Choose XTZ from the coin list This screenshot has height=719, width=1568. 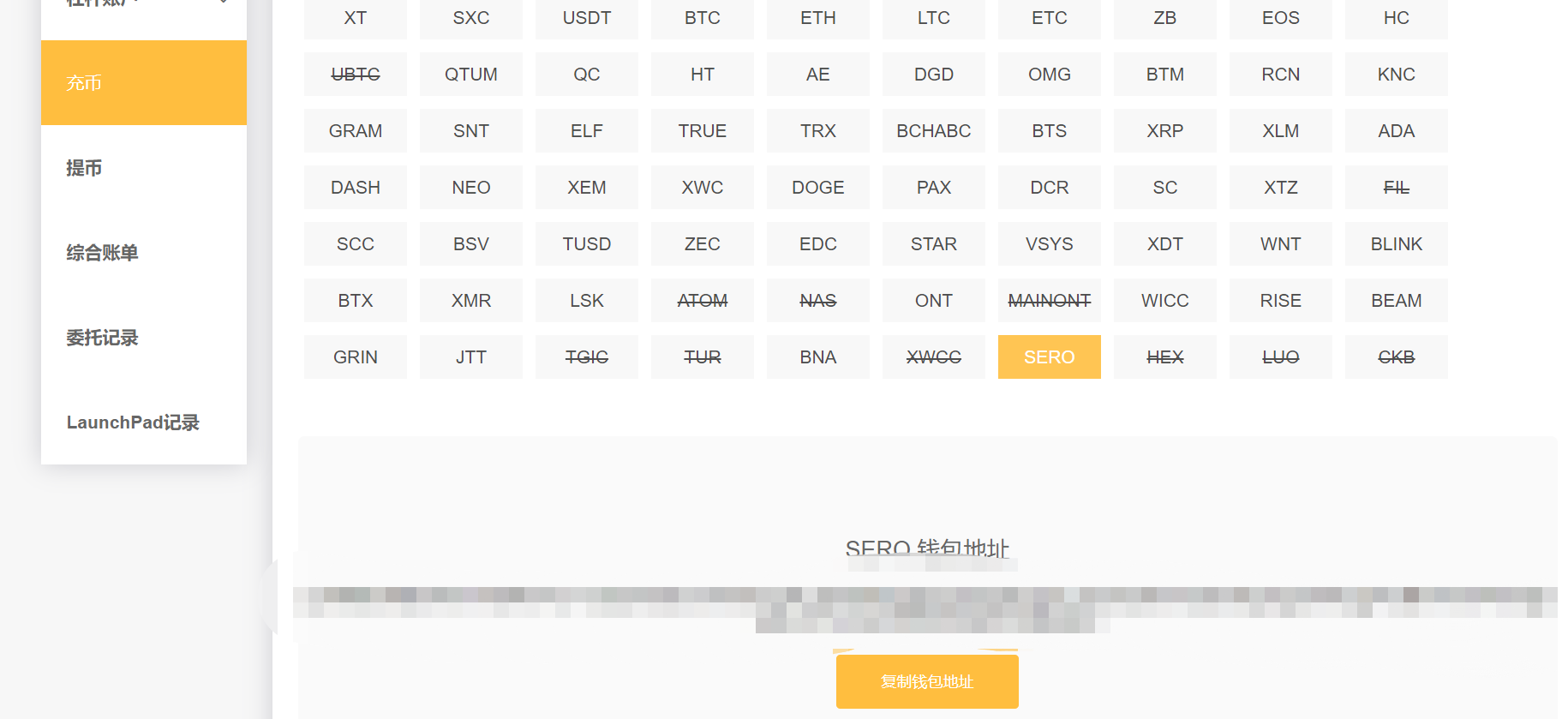[1281, 188]
